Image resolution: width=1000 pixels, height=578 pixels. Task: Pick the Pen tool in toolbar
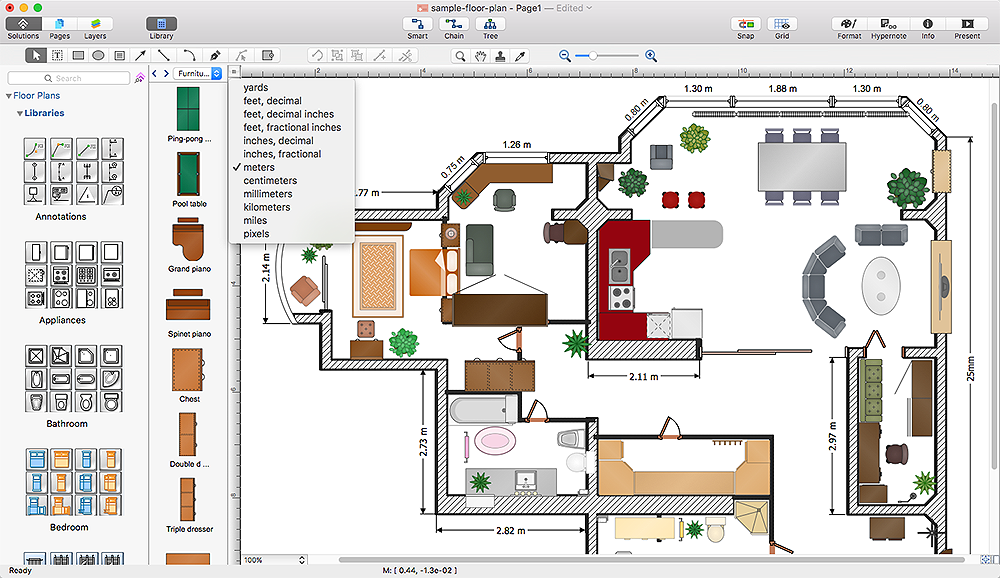click(x=214, y=55)
